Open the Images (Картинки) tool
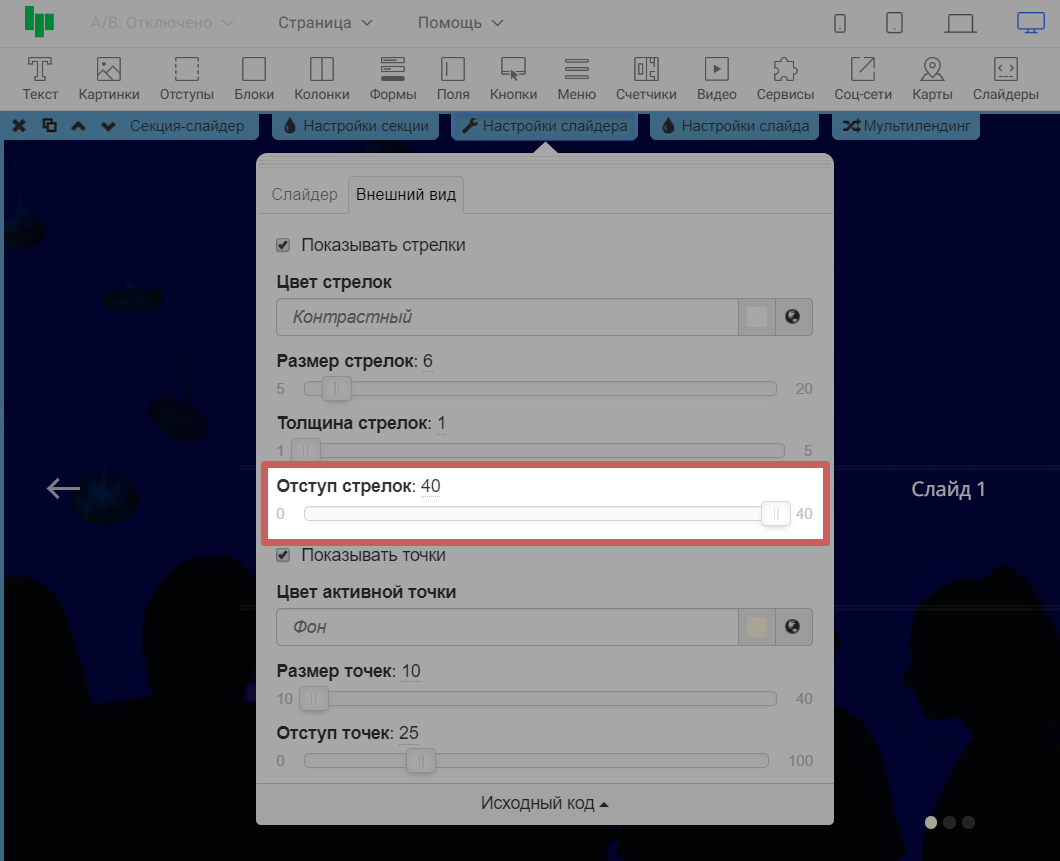Viewport: 1060px width, 861px height. (x=109, y=78)
